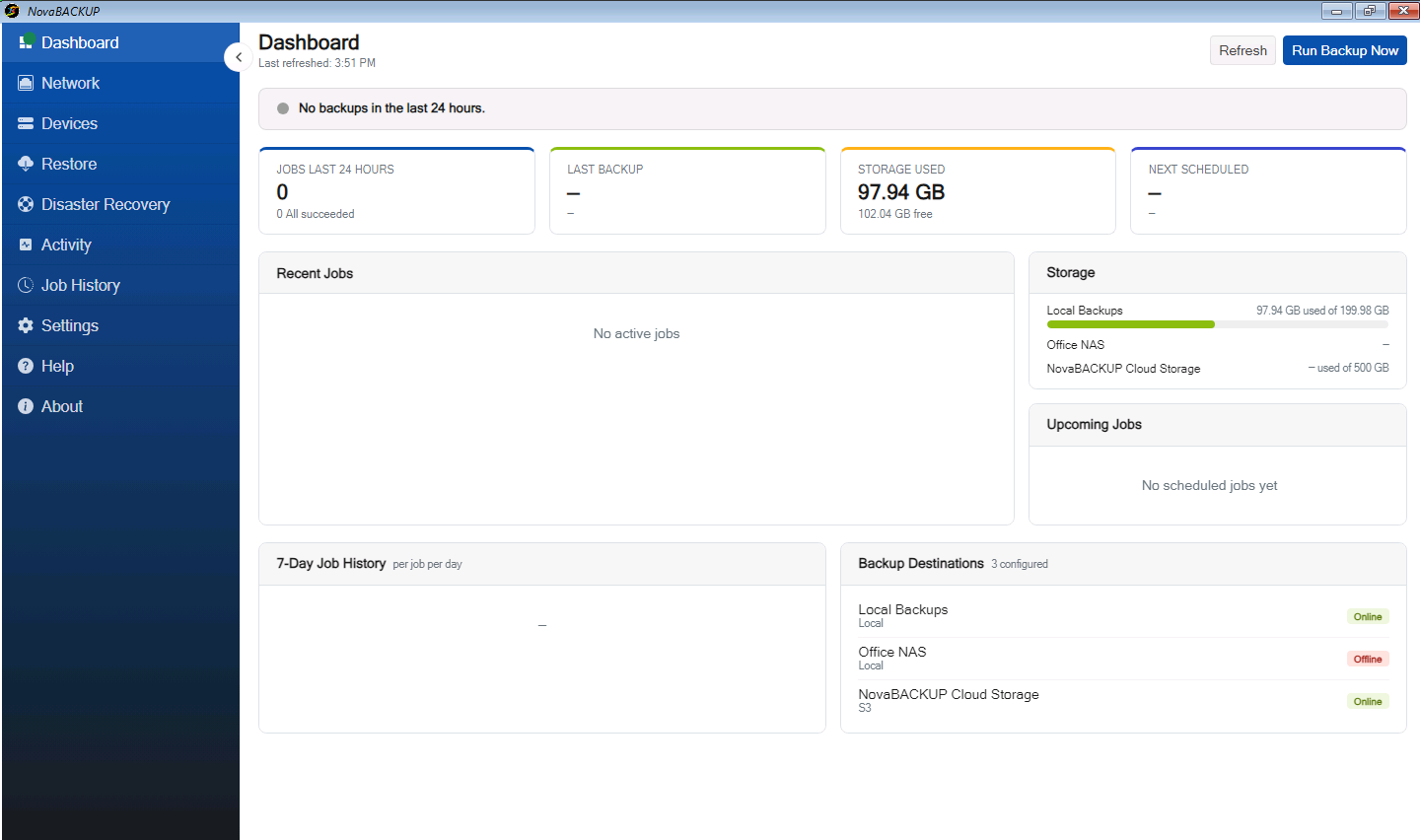Screen dimensions: 1420x840
Task: Select the Last Backup summary card
Action: (x=687, y=190)
